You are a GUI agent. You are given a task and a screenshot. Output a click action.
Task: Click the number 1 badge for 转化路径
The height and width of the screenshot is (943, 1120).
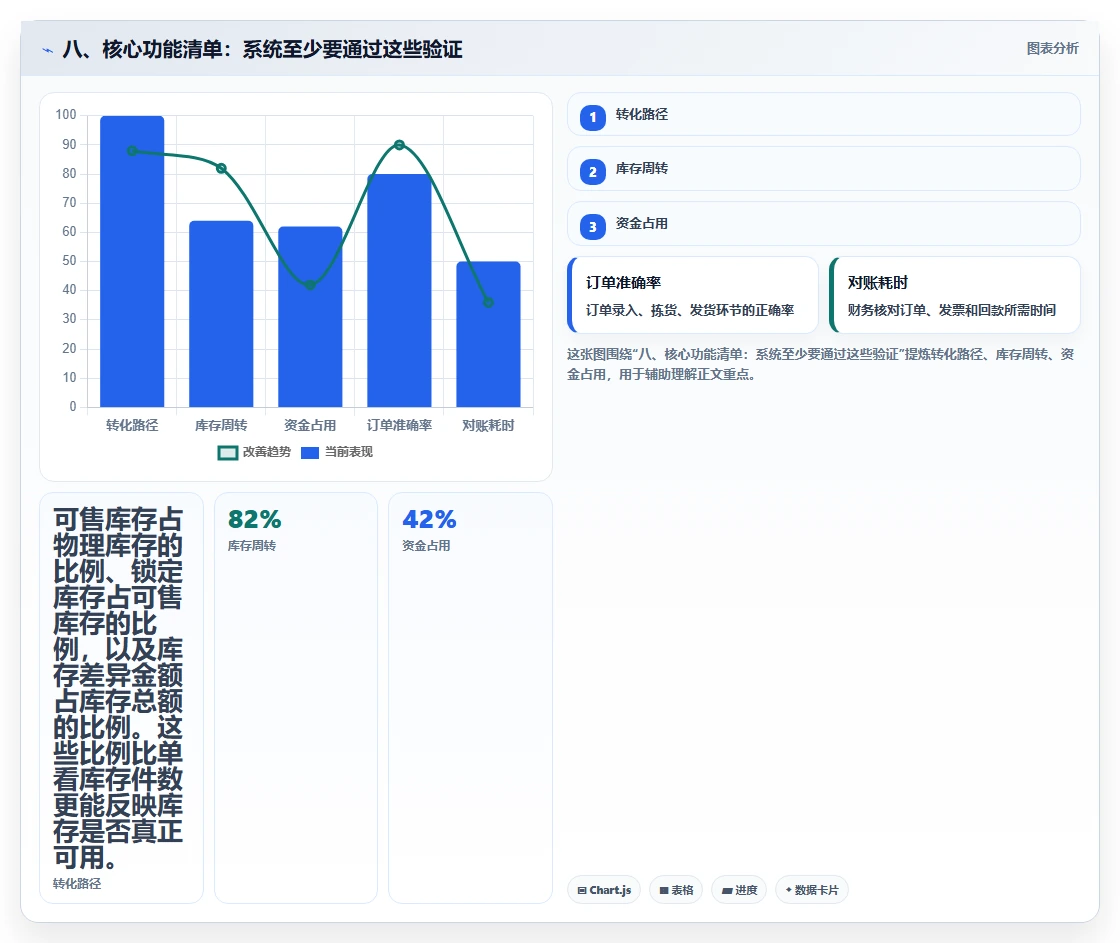(592, 117)
